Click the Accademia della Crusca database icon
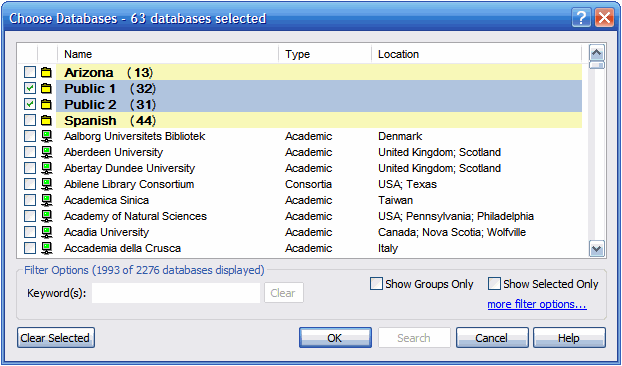 point(47,248)
